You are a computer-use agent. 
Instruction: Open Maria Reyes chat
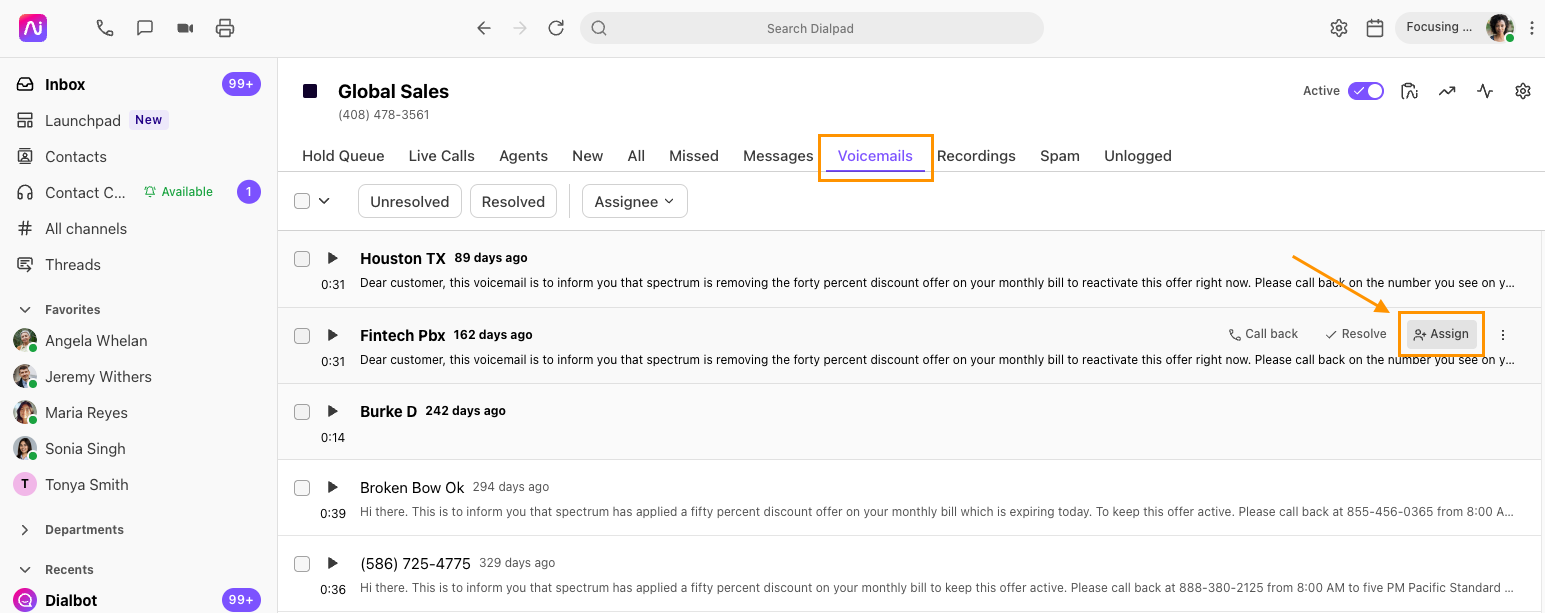point(86,413)
